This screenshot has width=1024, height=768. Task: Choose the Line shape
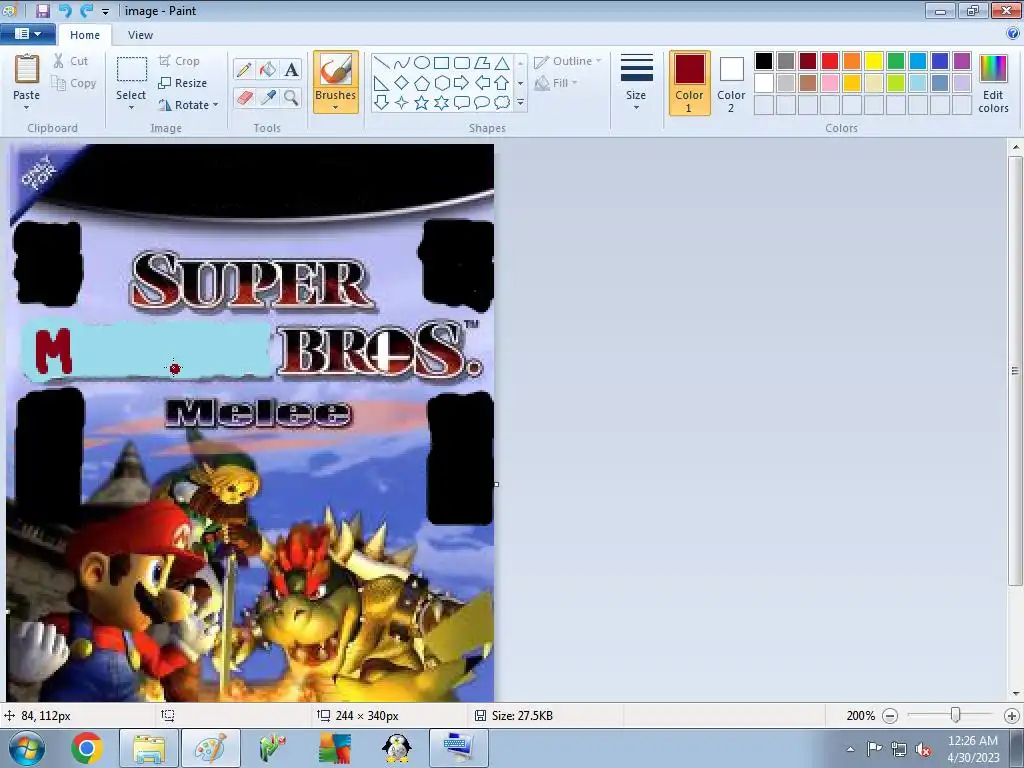click(x=382, y=63)
